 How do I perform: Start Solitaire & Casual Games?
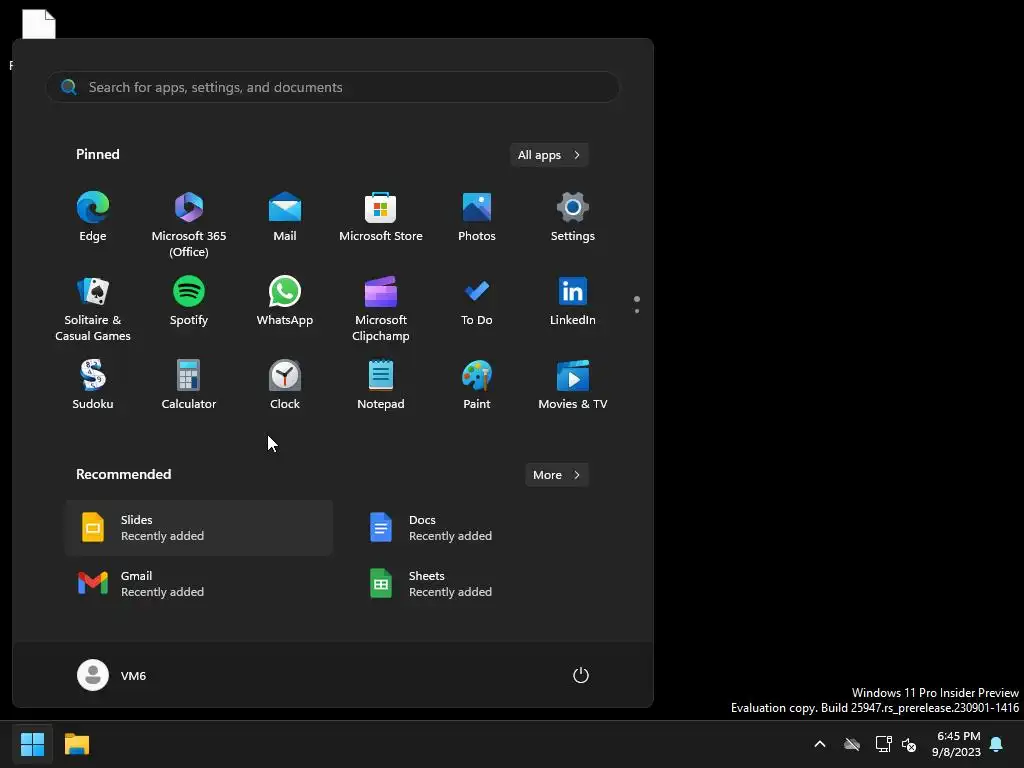pyautogui.click(x=93, y=308)
